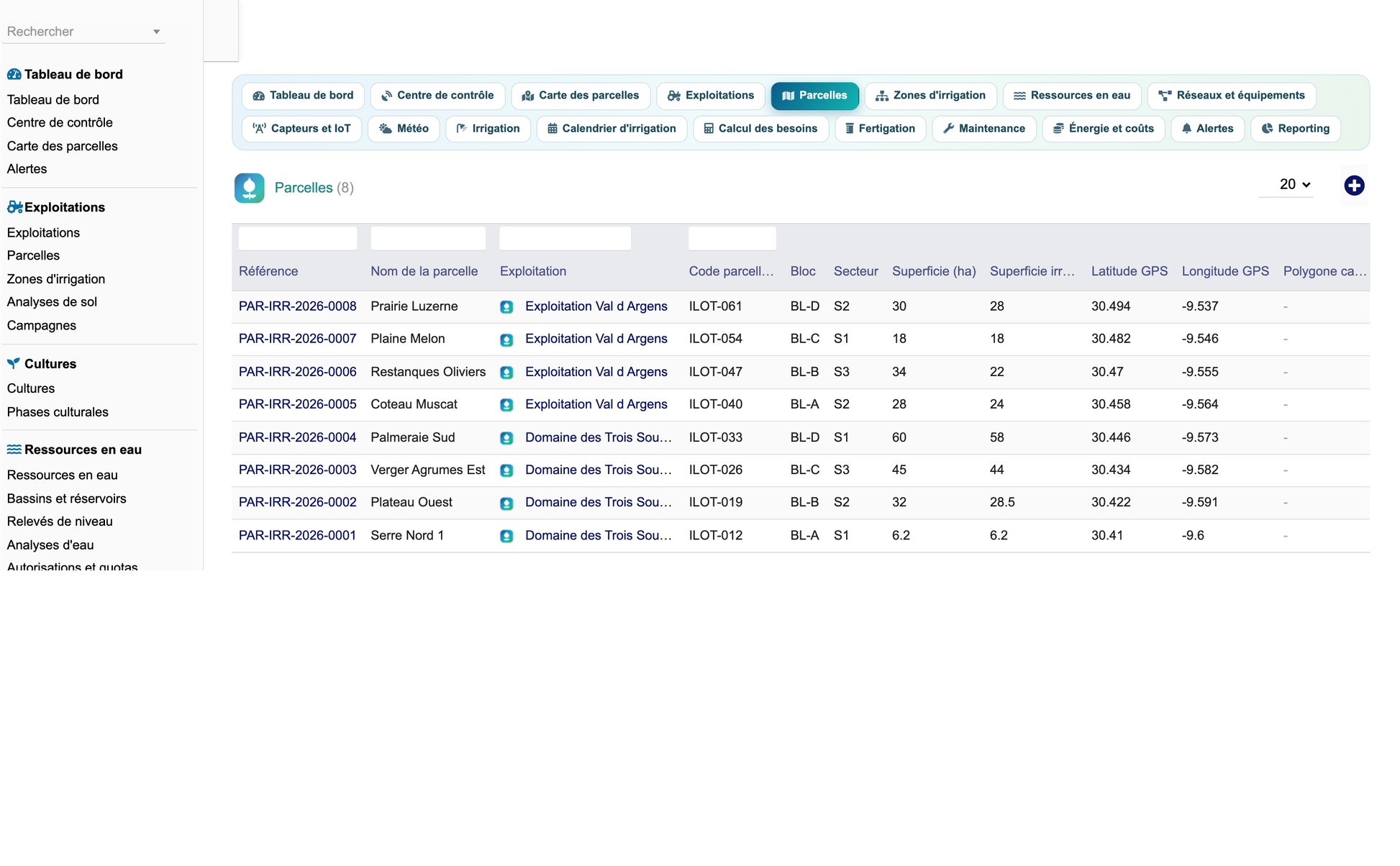Switch to Carte des parcelles tab
1400x866 pixels.
[x=580, y=96]
